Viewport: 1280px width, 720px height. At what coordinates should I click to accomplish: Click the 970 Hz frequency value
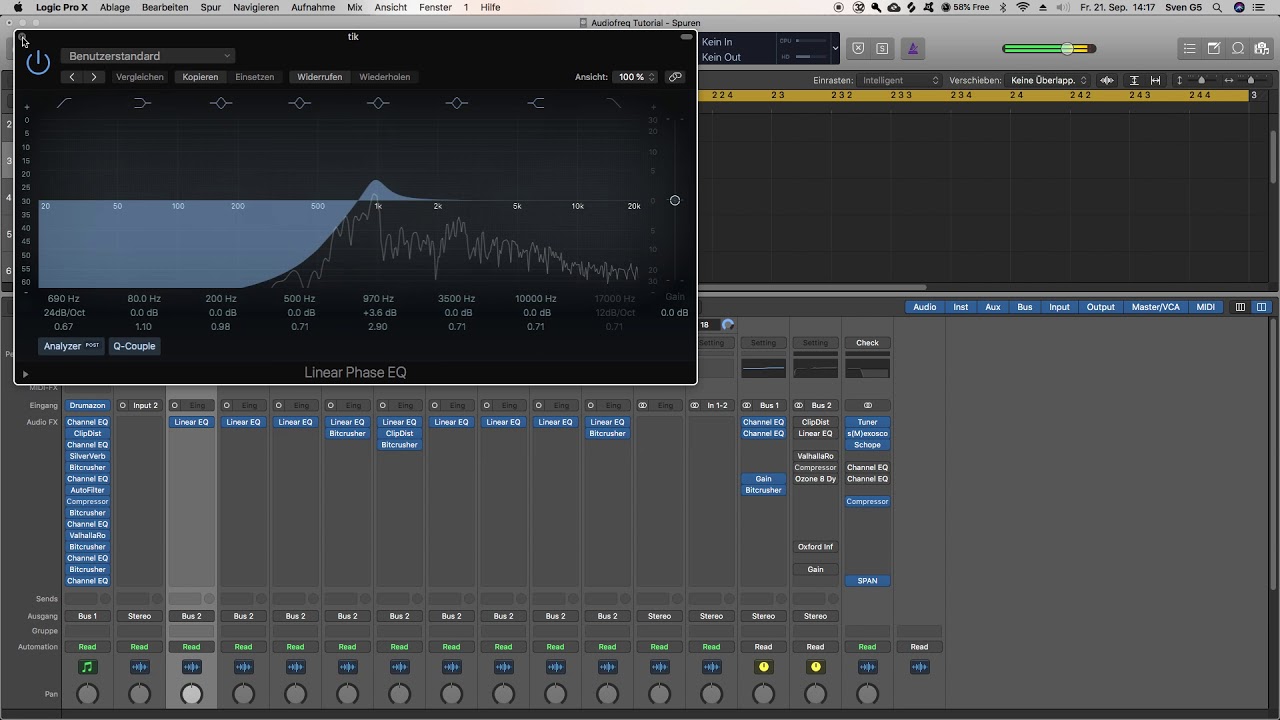tap(379, 299)
